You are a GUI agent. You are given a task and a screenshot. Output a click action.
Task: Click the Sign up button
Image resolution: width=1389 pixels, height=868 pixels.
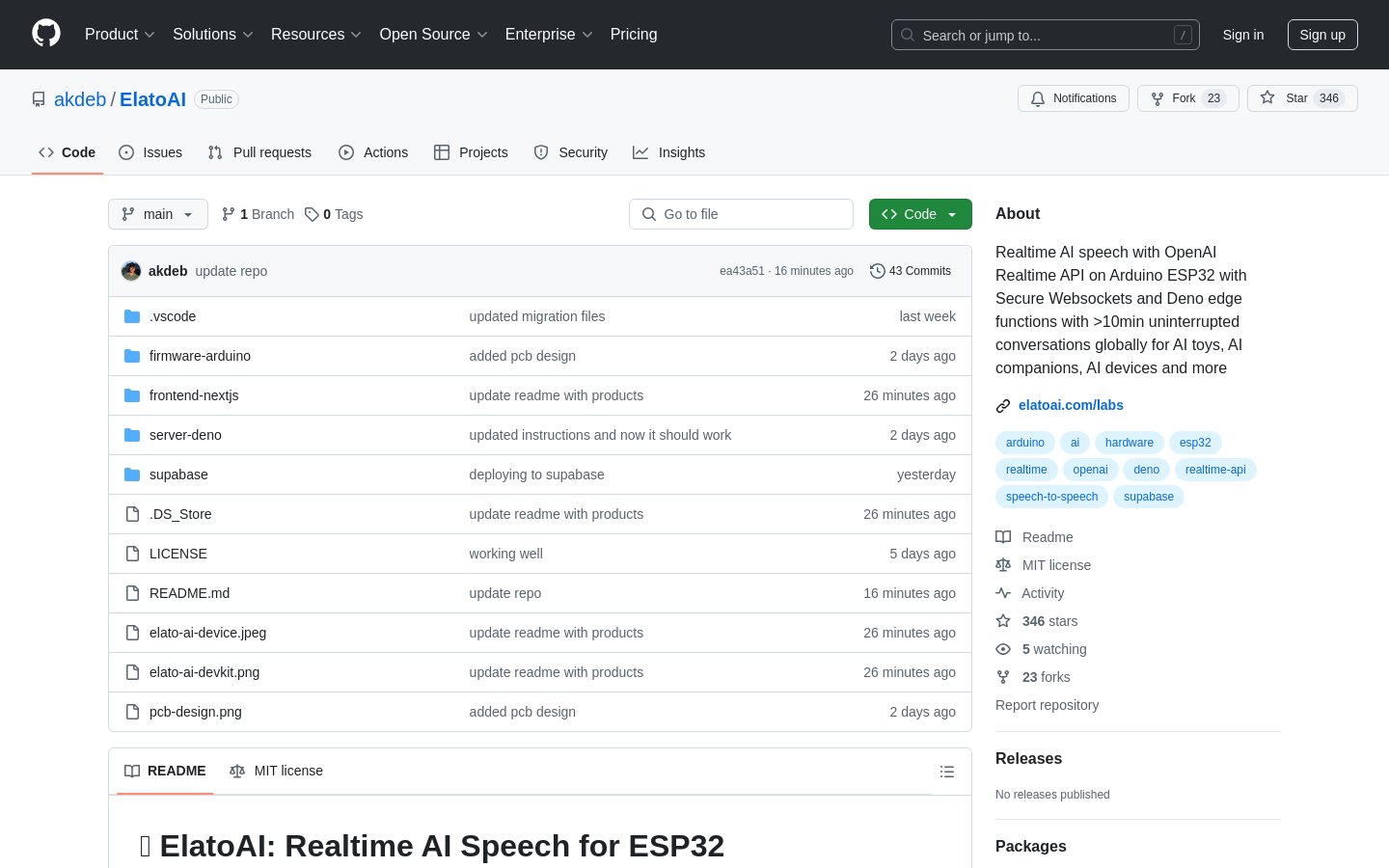(1322, 35)
